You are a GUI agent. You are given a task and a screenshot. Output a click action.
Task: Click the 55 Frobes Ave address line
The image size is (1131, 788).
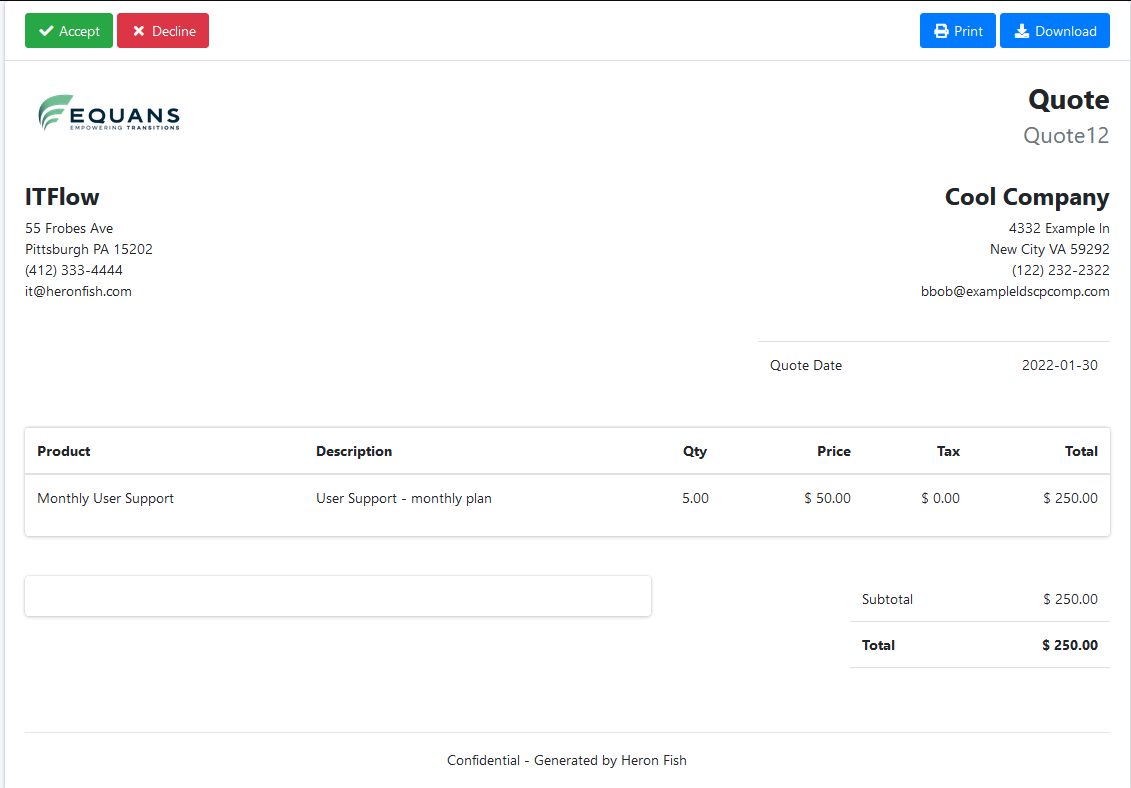69,229
